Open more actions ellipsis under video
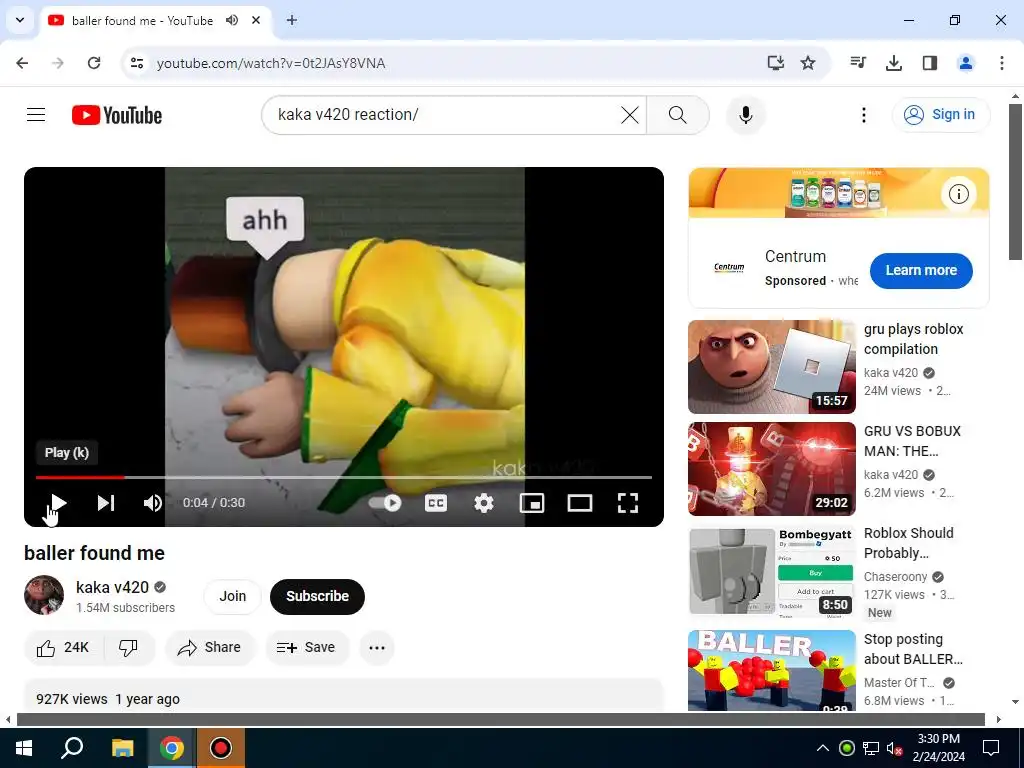 pos(377,648)
